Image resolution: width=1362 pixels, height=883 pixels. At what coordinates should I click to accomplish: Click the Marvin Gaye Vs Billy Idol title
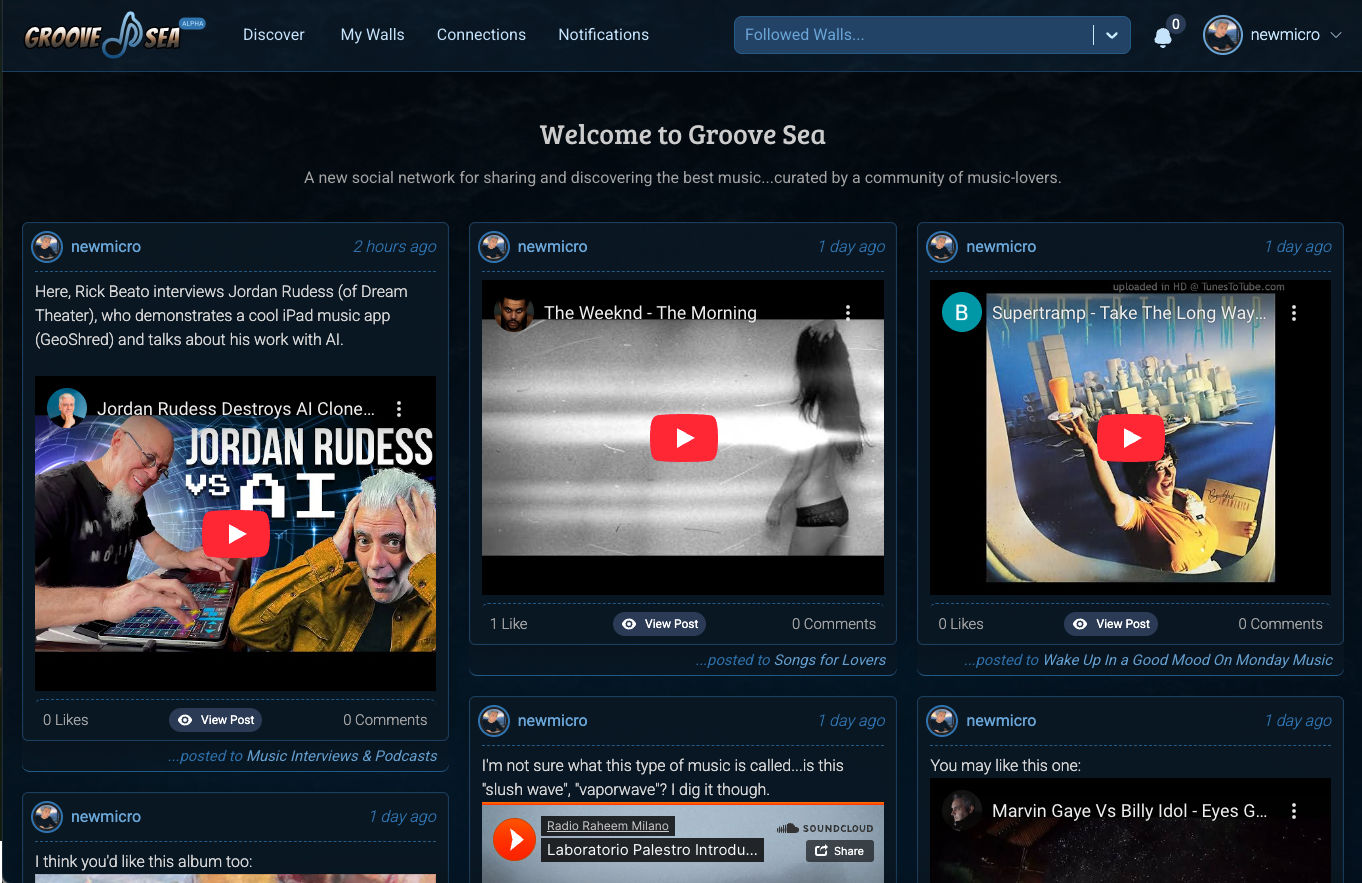(x=1129, y=811)
